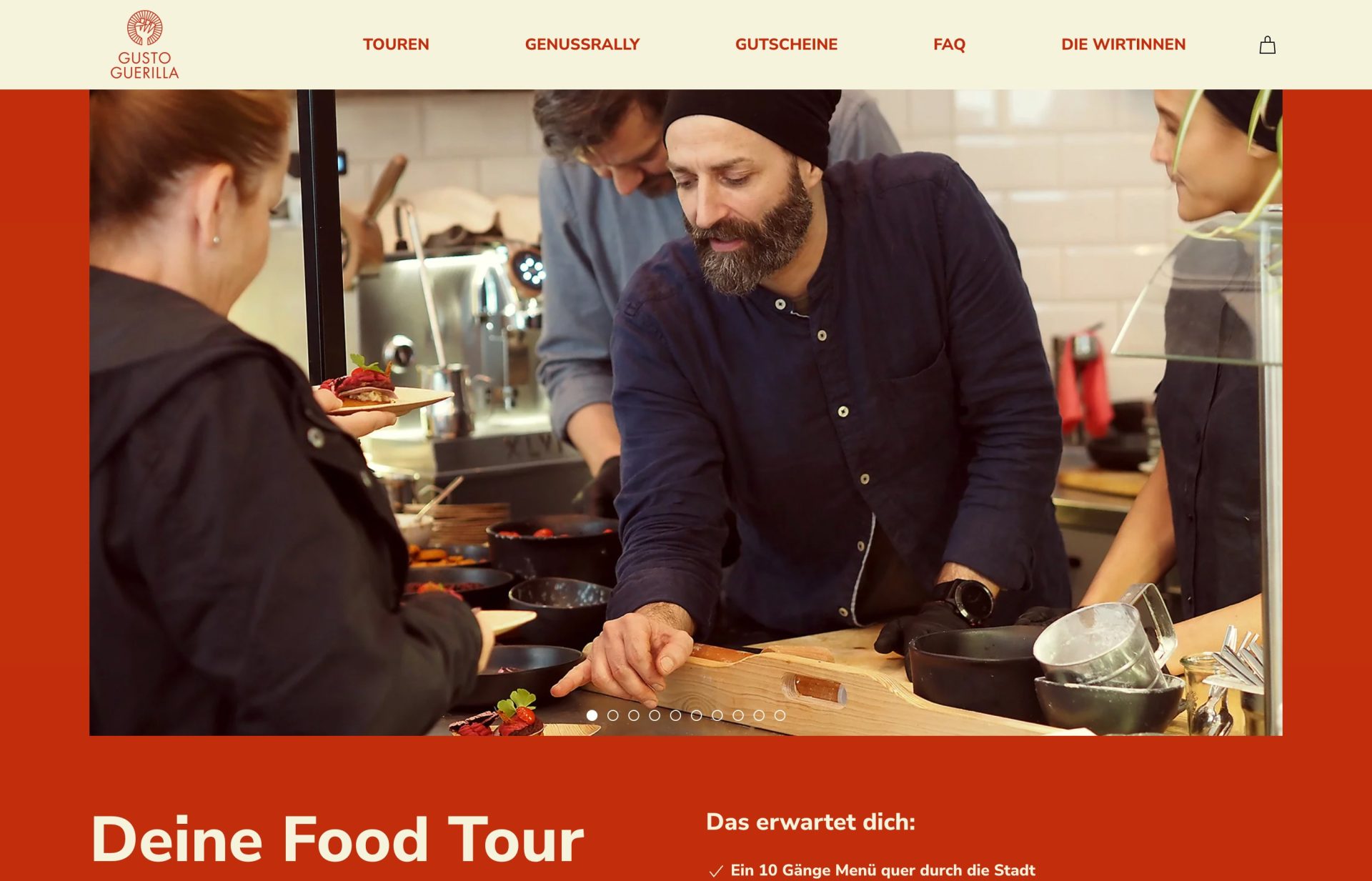
Task: Open DIE WIRTINNEN page
Action: pyautogui.click(x=1123, y=44)
